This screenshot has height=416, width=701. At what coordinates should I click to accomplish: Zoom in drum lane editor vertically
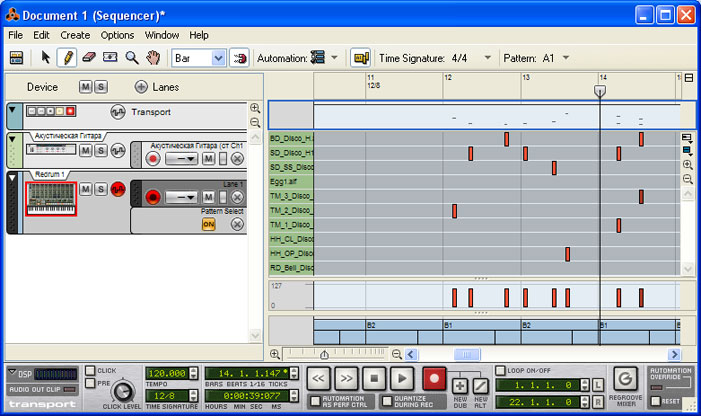coord(688,165)
